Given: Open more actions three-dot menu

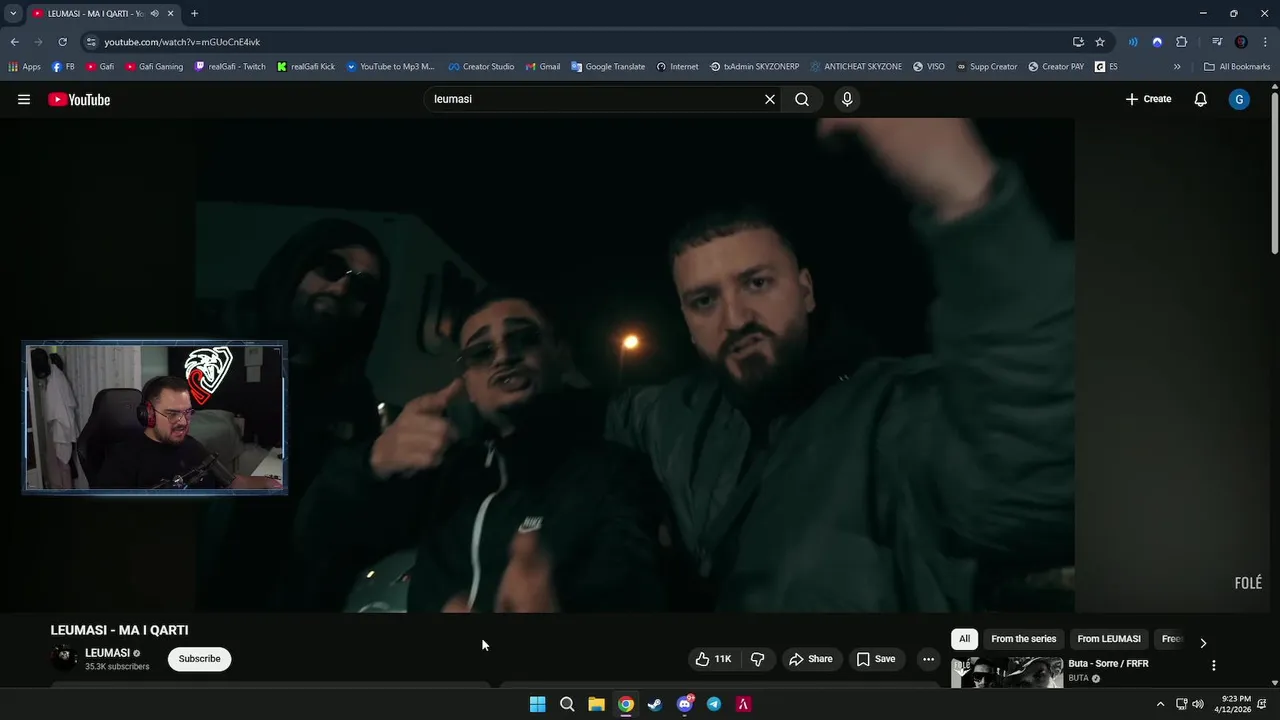Looking at the screenshot, I should tap(928, 659).
